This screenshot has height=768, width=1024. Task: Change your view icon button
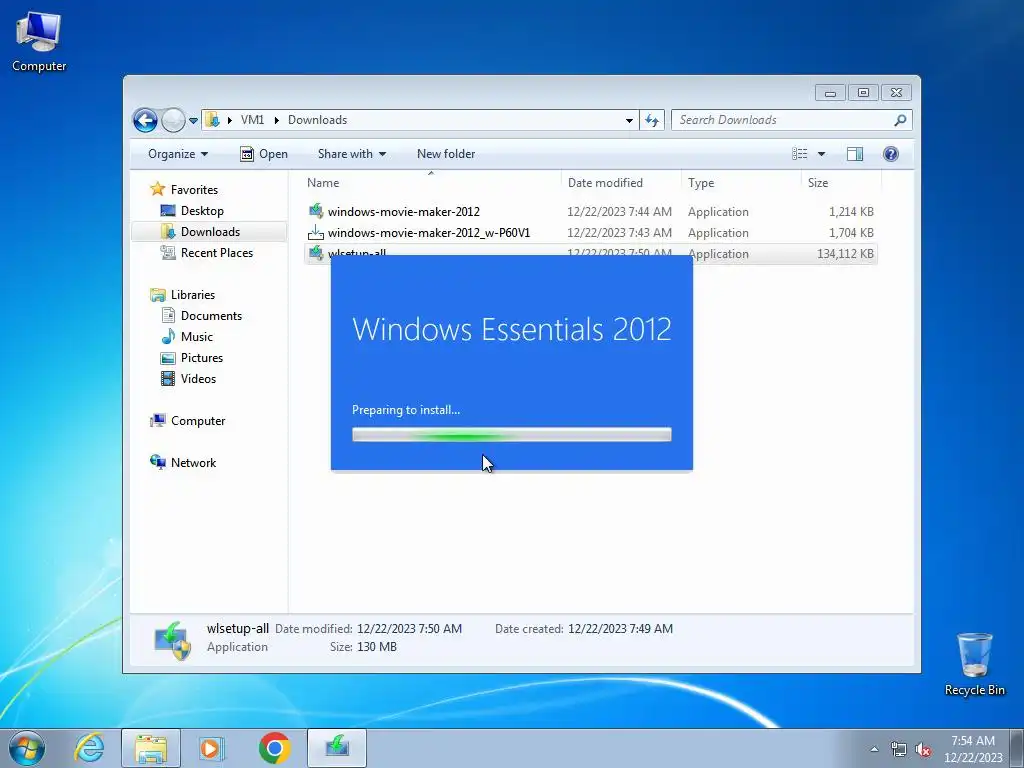(x=799, y=153)
